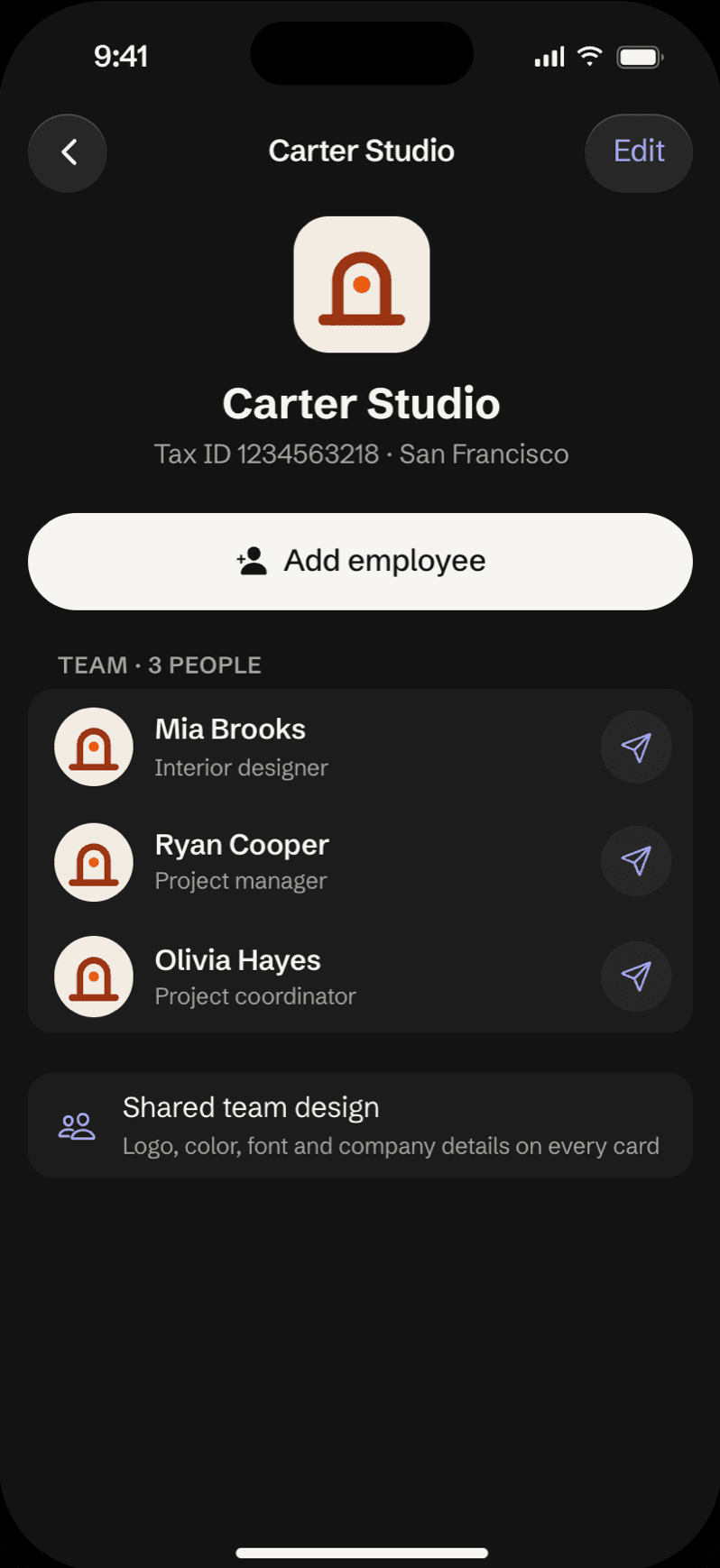Screen dimensions: 720x1568
Task: Open Mia Brooks' avatar
Action: pyautogui.click(x=94, y=747)
